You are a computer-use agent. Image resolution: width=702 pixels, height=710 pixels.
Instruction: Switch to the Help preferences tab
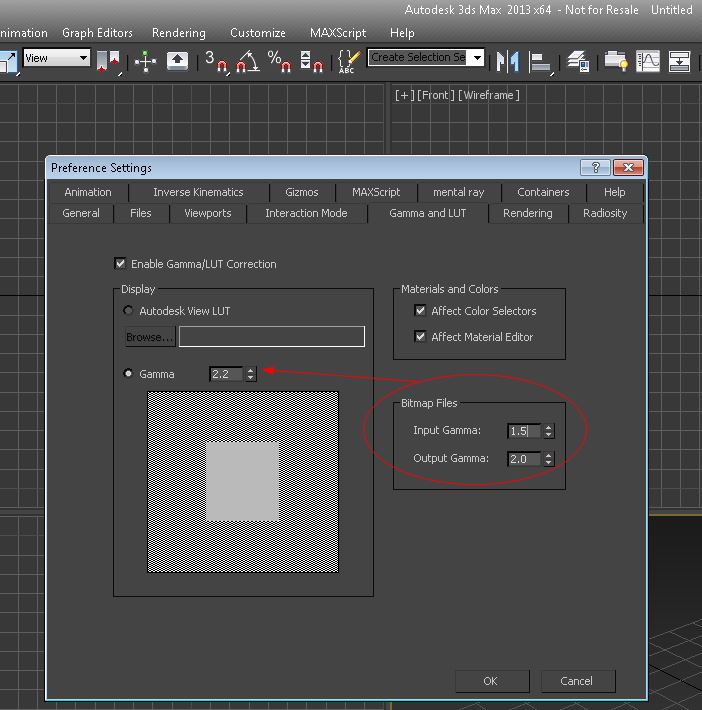[x=614, y=192]
